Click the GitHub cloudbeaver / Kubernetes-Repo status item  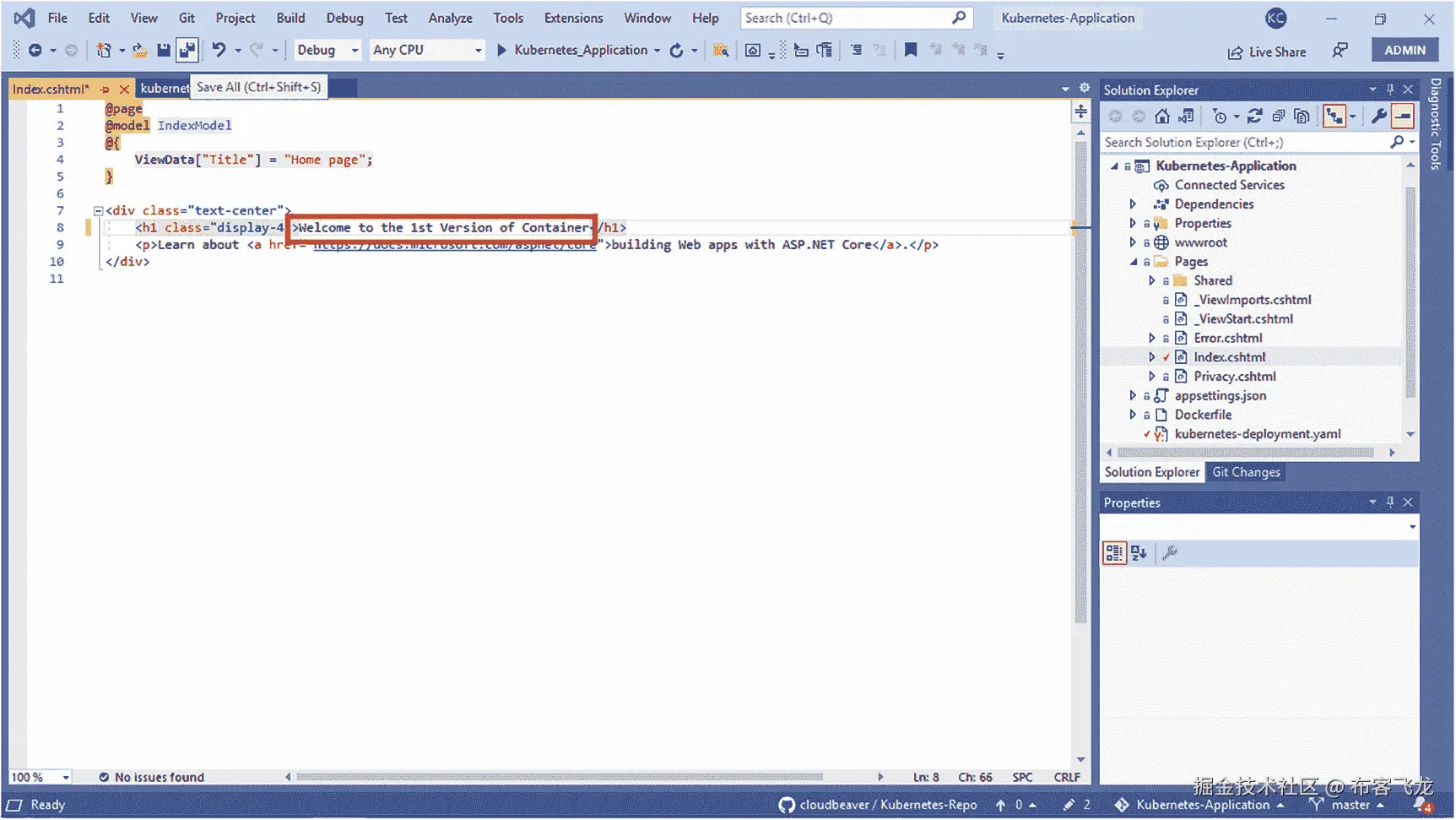pos(878,806)
